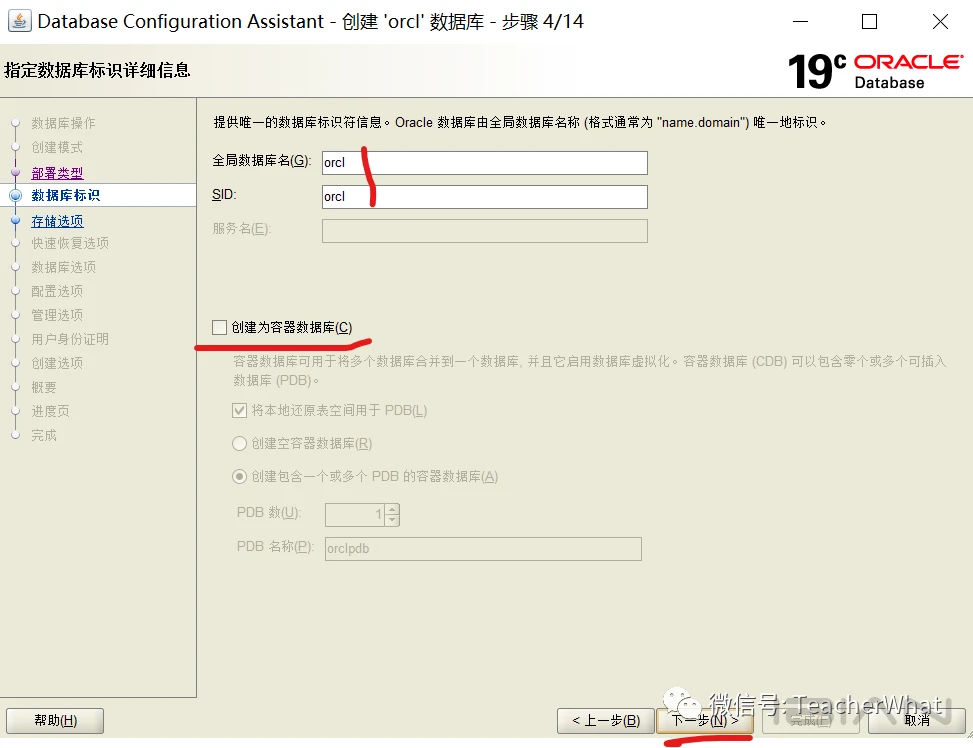
Task: Select the 创建选项 step in sidebar
Action: pos(57,363)
